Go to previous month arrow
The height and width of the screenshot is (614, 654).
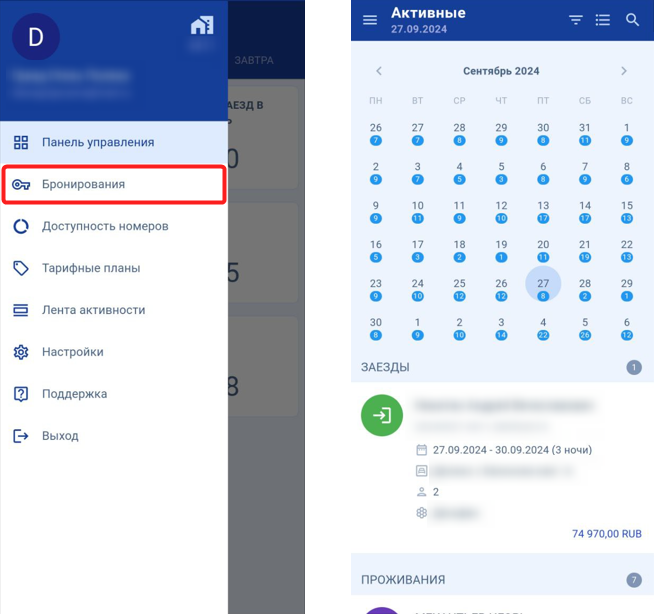(379, 71)
